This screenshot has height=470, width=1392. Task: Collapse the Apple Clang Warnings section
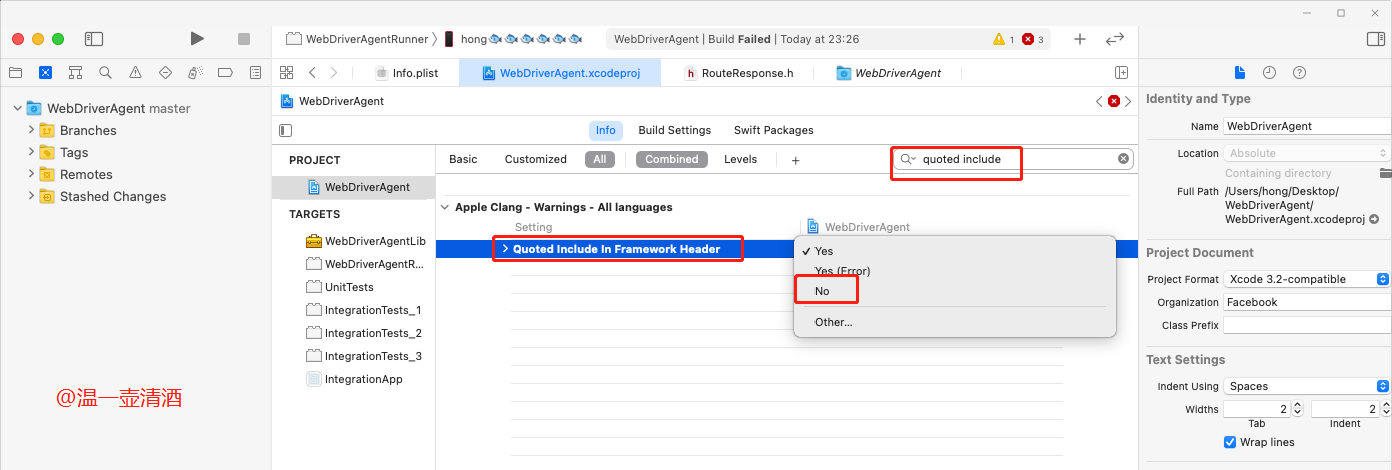(444, 207)
